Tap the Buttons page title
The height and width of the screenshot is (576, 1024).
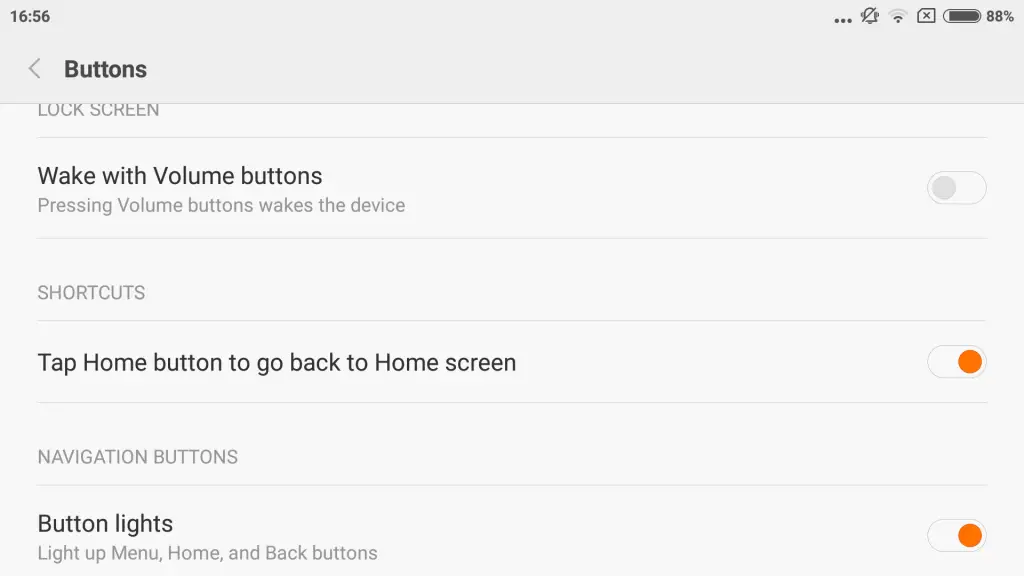tap(105, 69)
